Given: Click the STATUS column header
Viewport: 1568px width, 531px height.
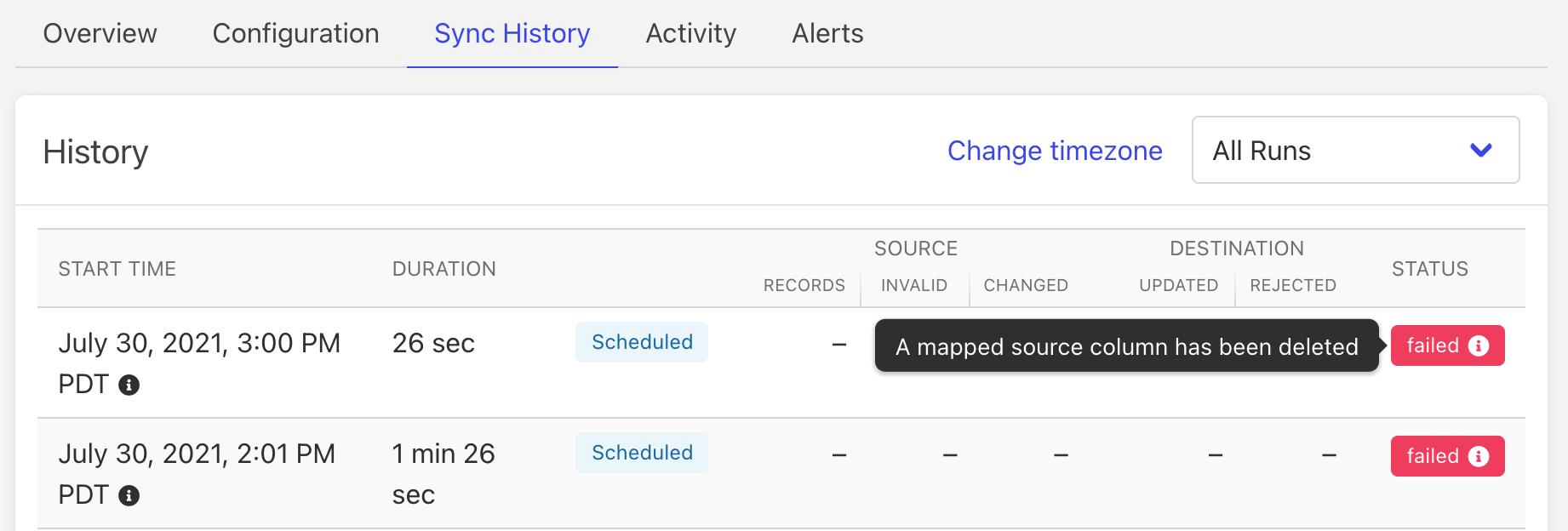Looking at the screenshot, I should (1429, 269).
